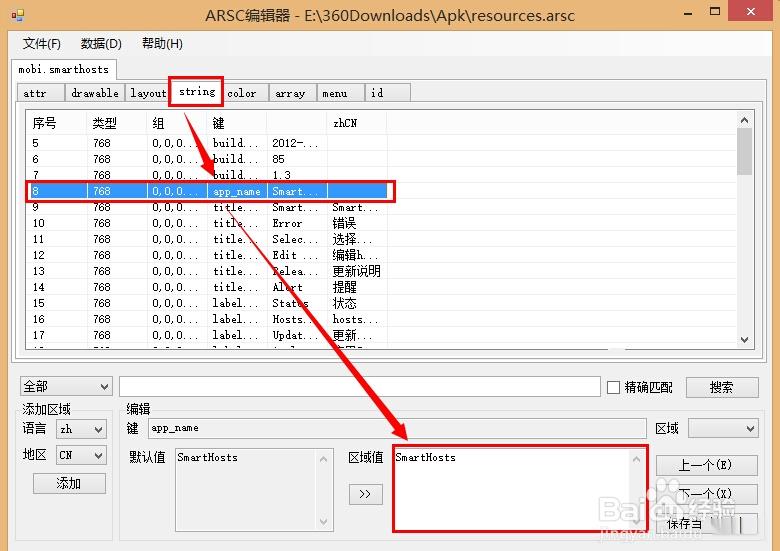This screenshot has height=551, width=780.
Task: Select row 16 with Hosts... value
Action: coord(206,319)
